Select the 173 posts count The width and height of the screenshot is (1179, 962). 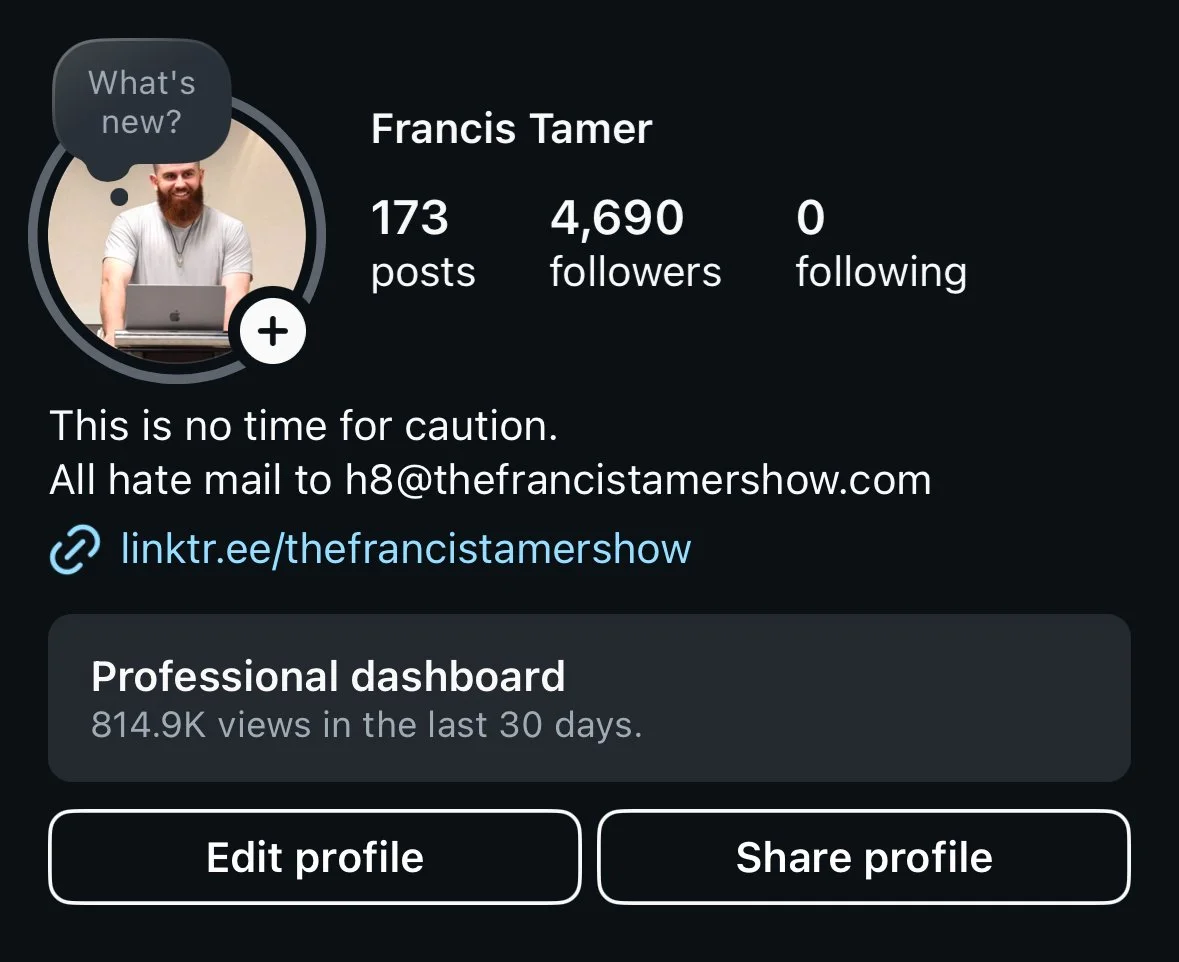coord(423,244)
